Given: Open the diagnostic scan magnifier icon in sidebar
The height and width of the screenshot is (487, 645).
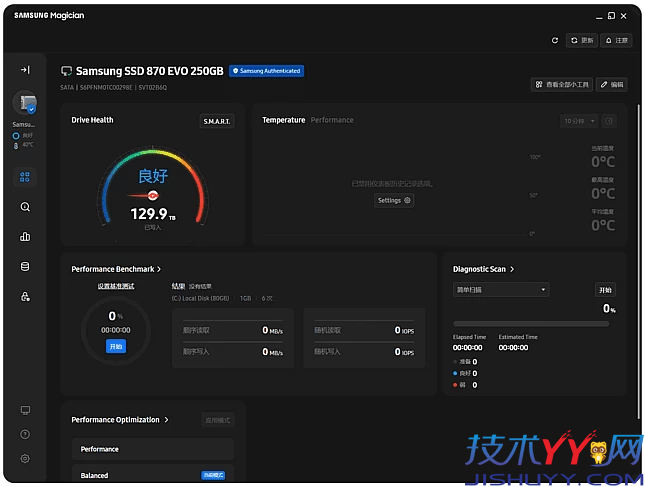Looking at the screenshot, I should tap(25, 207).
